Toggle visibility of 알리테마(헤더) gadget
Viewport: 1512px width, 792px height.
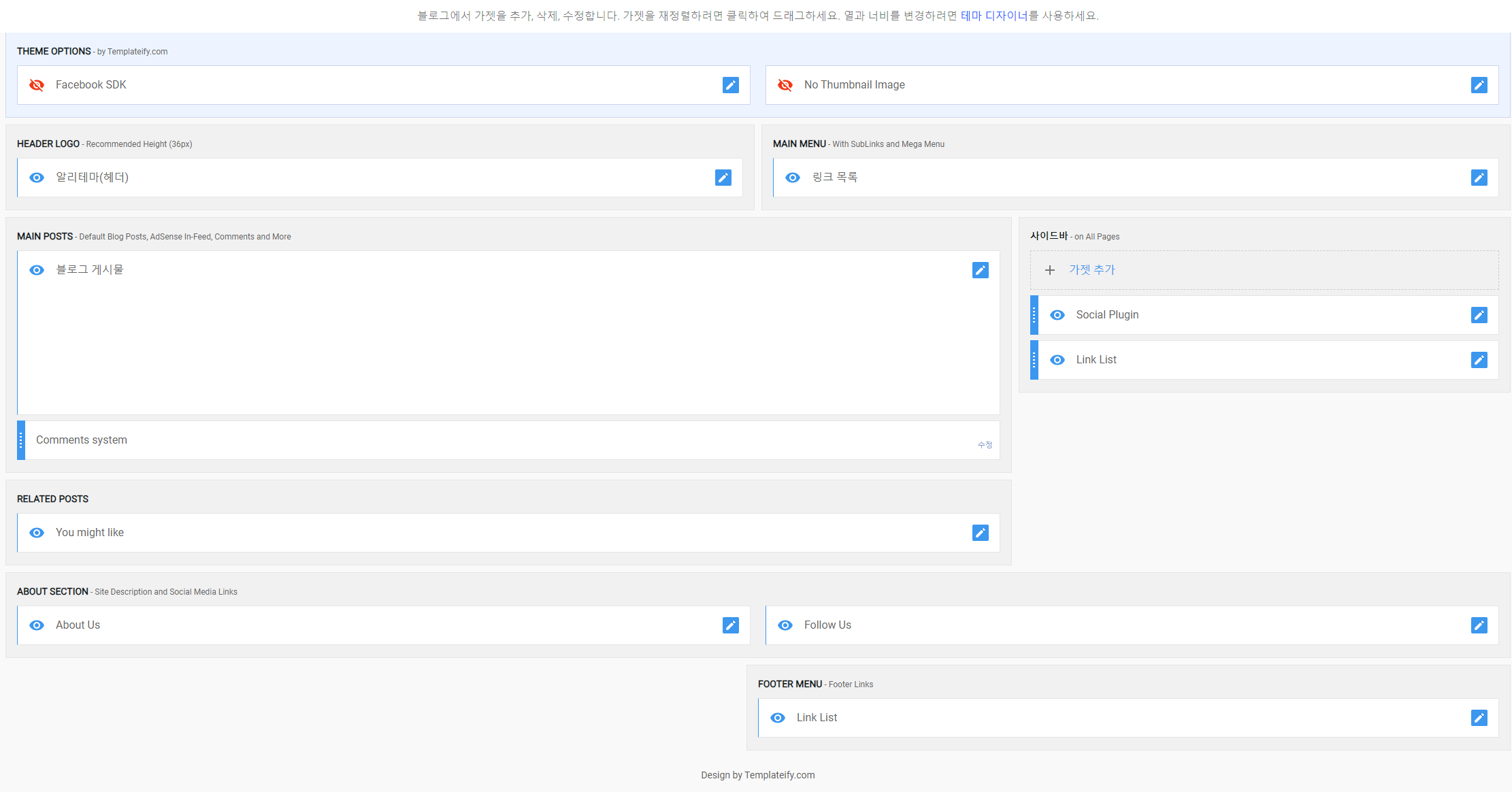(37, 178)
